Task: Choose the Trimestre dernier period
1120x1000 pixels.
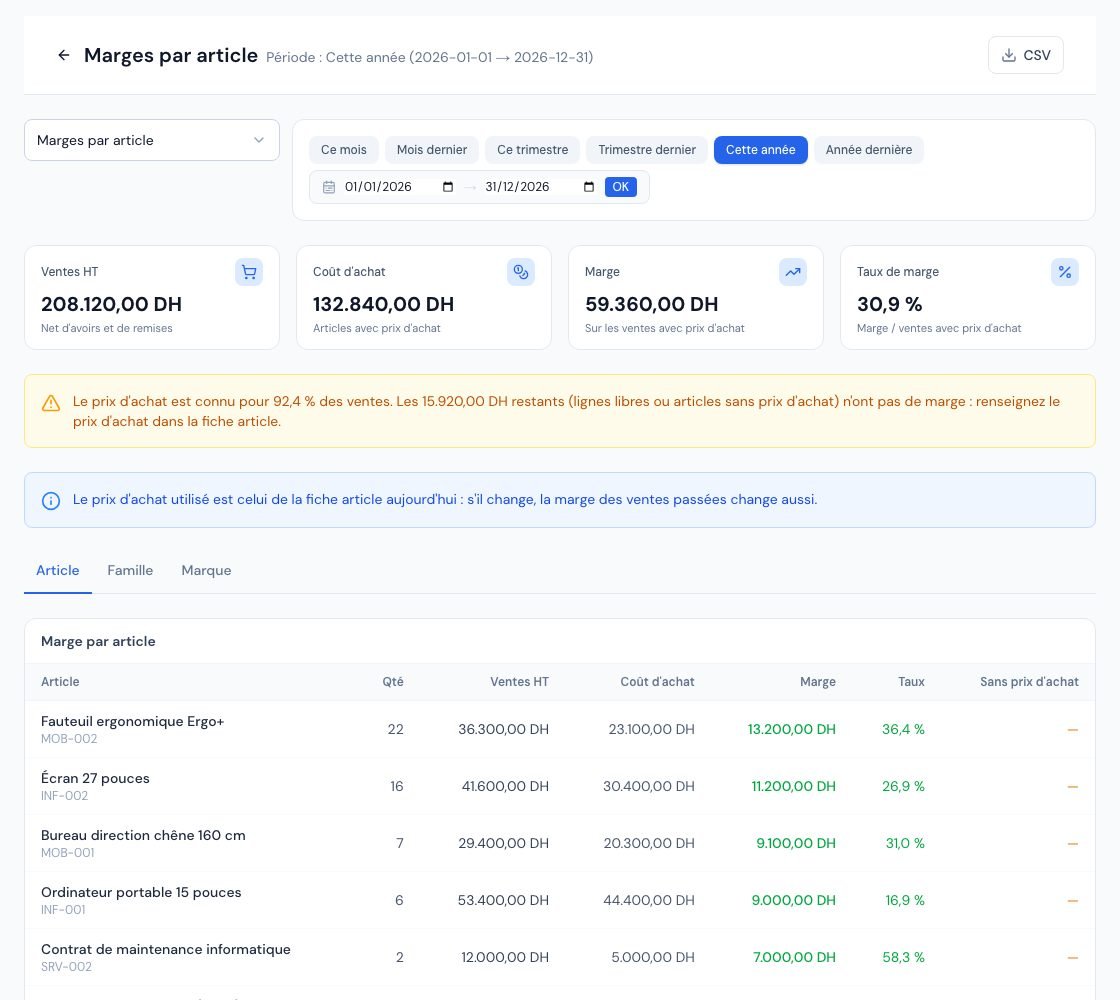Action: click(647, 150)
